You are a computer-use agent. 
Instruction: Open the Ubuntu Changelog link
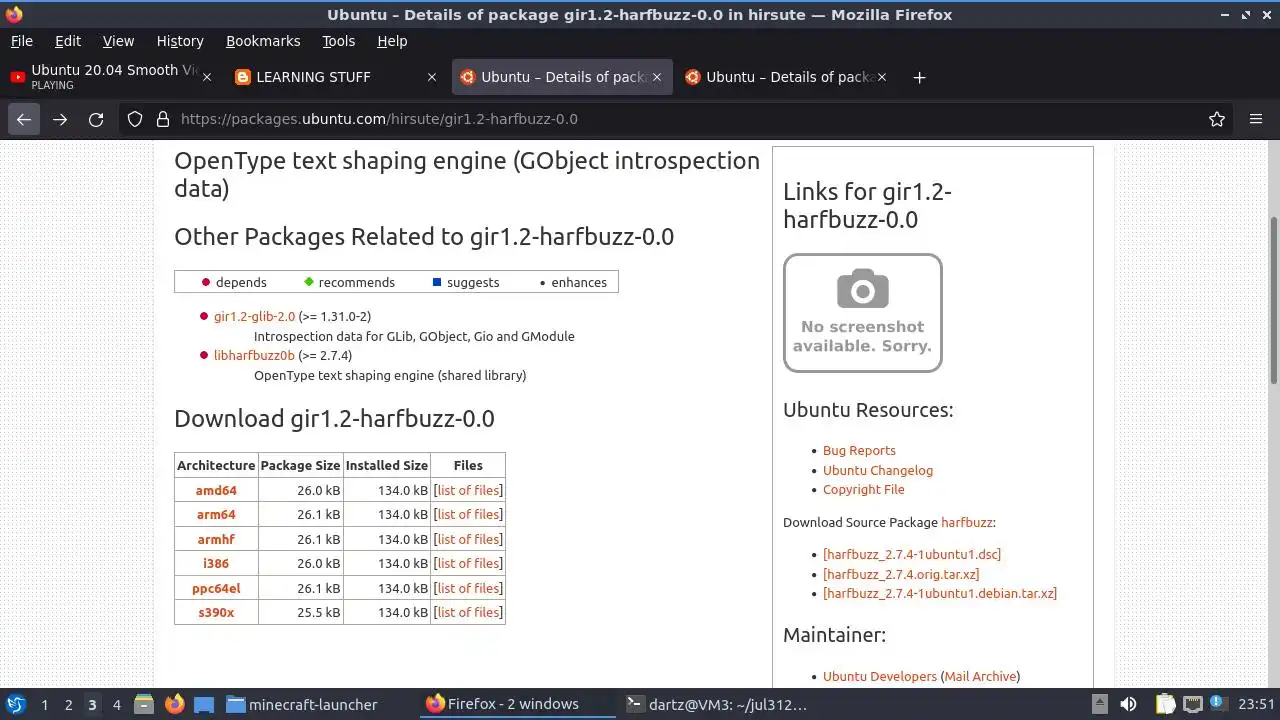click(x=878, y=470)
